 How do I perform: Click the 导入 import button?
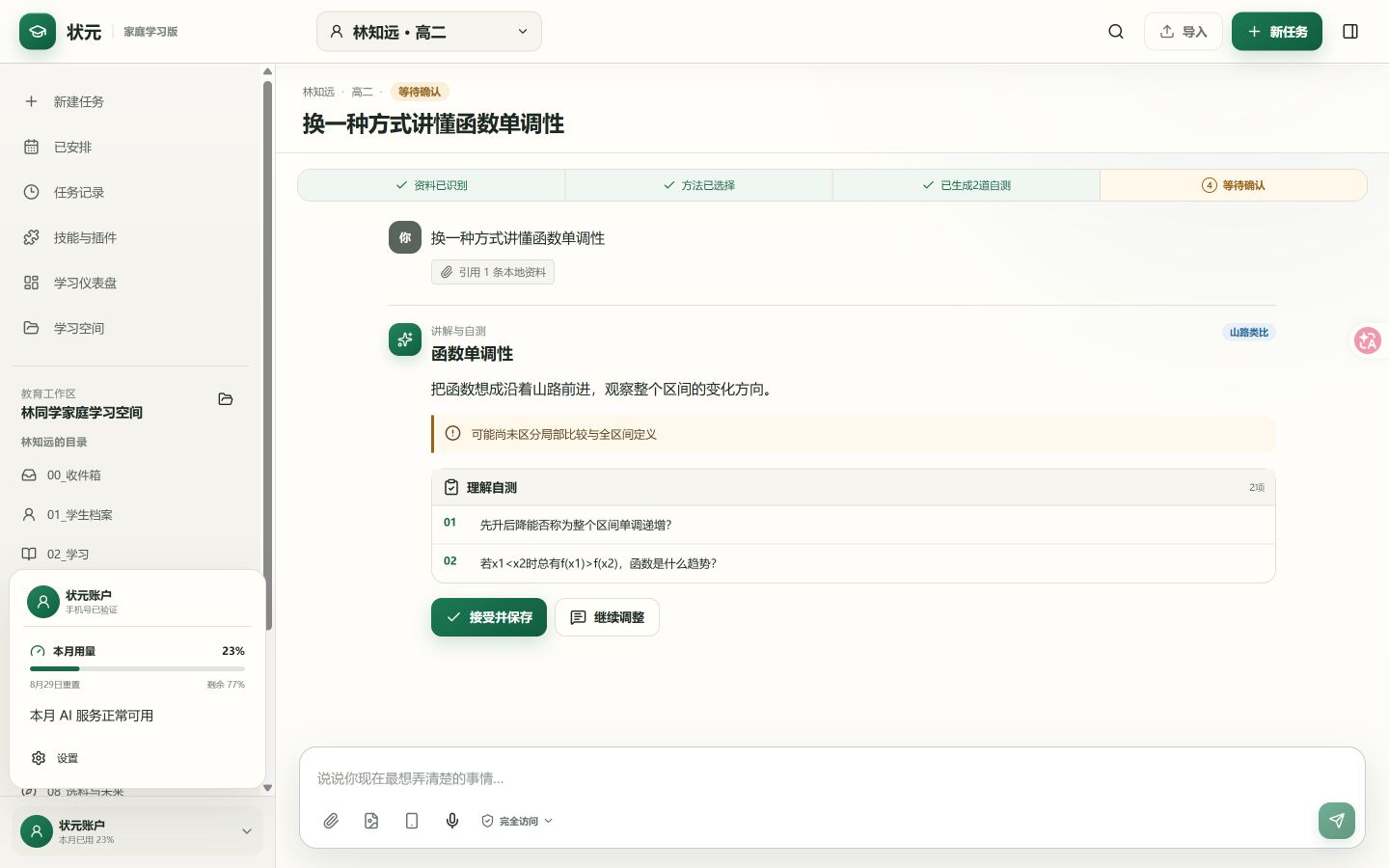coord(1184,32)
